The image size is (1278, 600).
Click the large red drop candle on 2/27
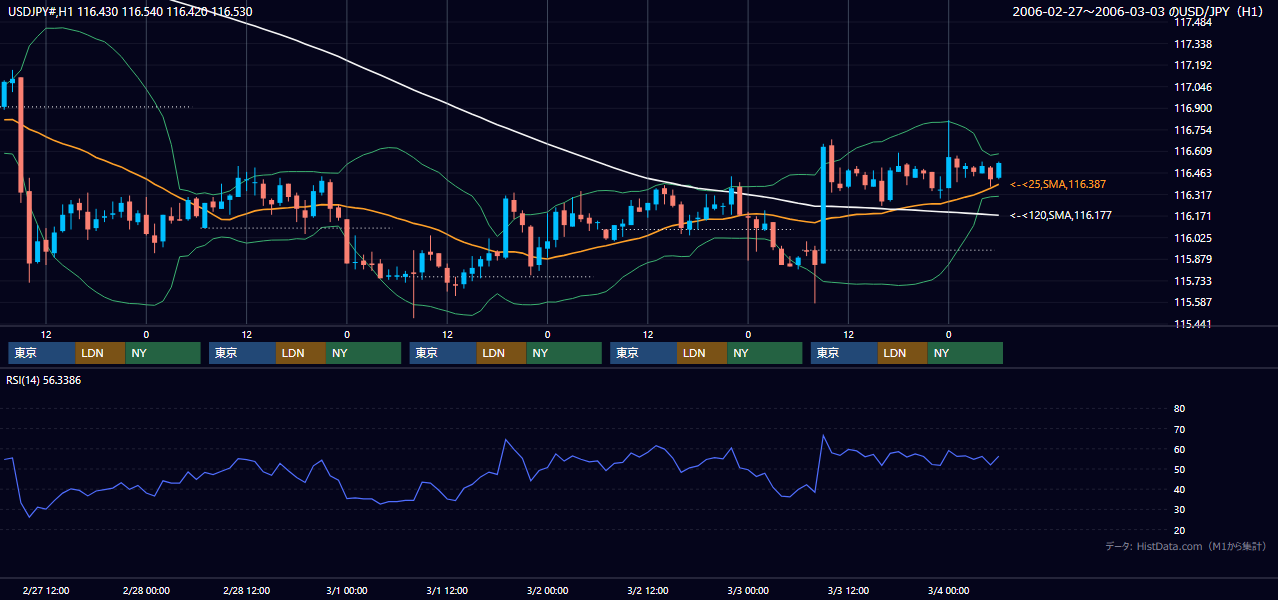pos(21,134)
